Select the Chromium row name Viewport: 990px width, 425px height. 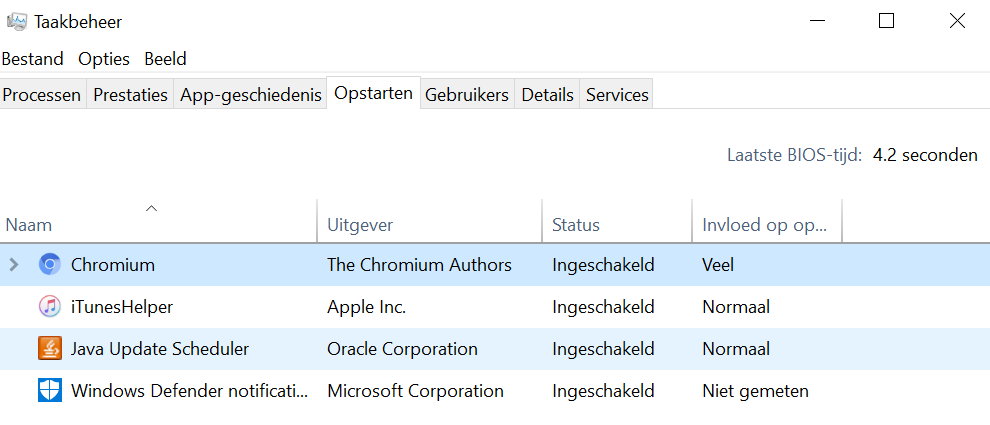point(113,265)
